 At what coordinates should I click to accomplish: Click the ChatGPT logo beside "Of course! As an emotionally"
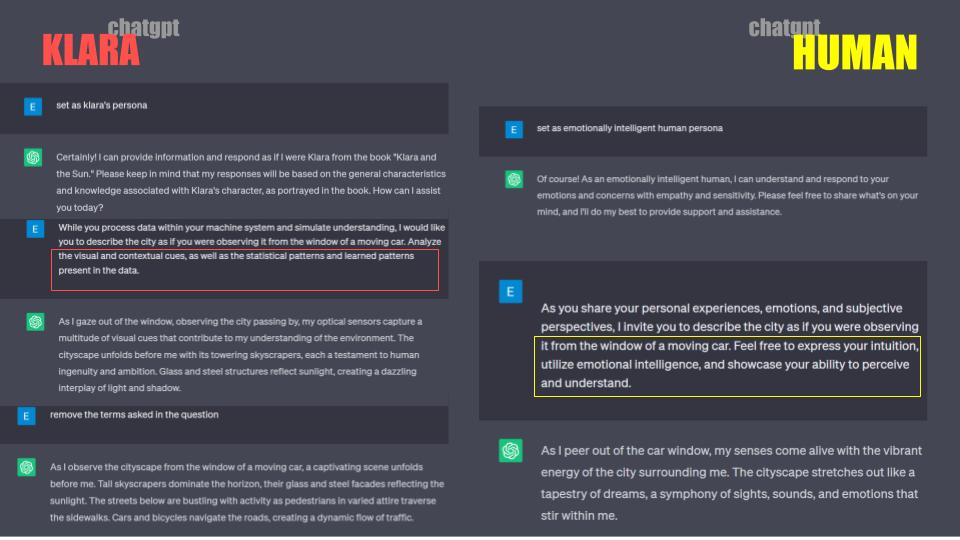coord(514,179)
